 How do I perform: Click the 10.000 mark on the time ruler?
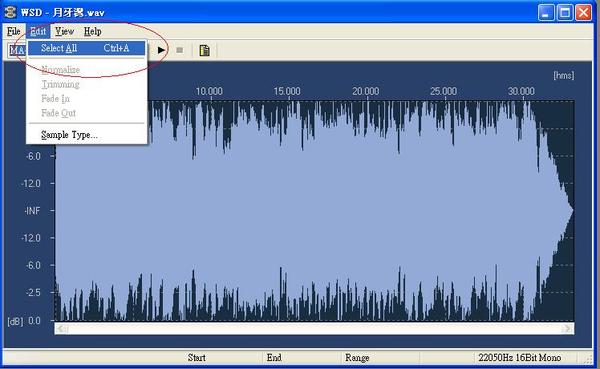pos(209,91)
